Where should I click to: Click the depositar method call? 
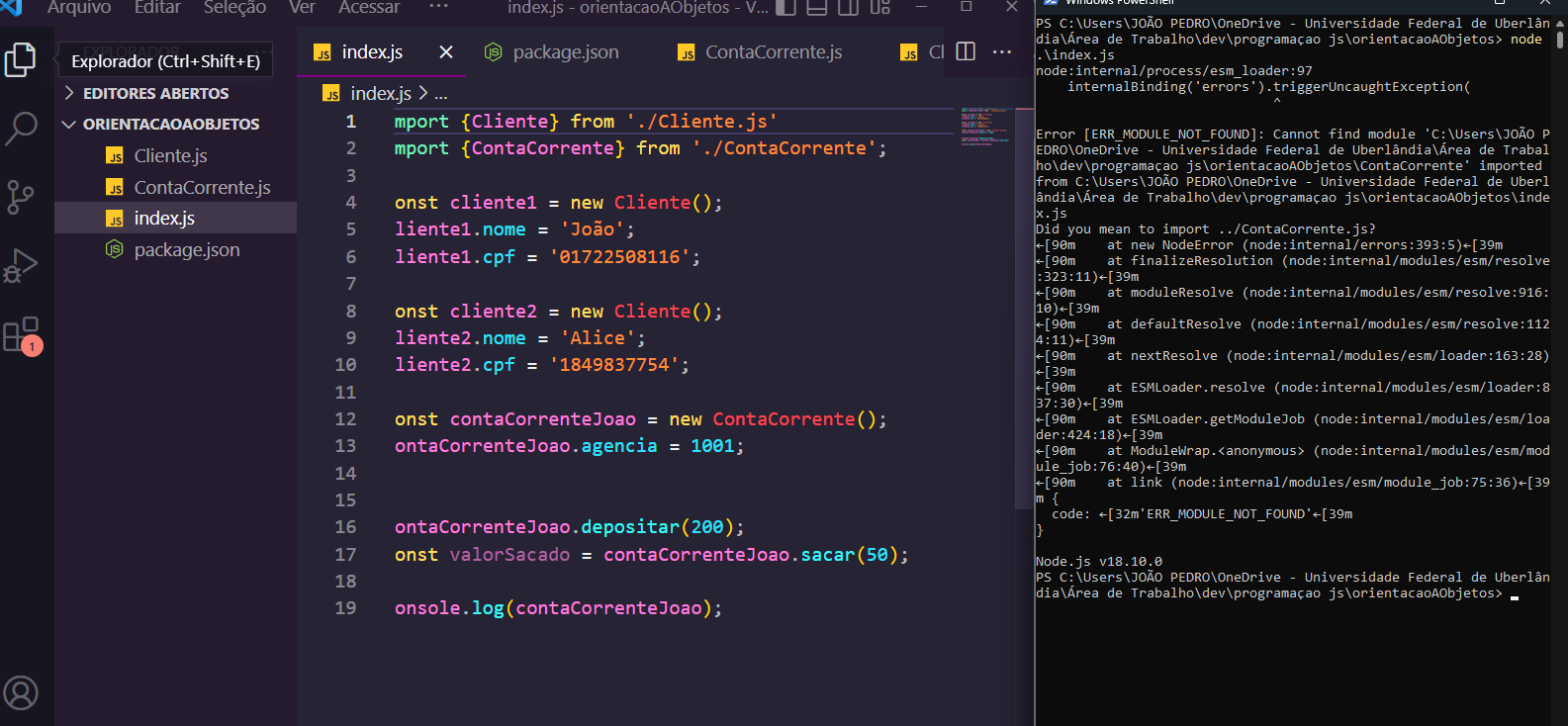[630, 527]
